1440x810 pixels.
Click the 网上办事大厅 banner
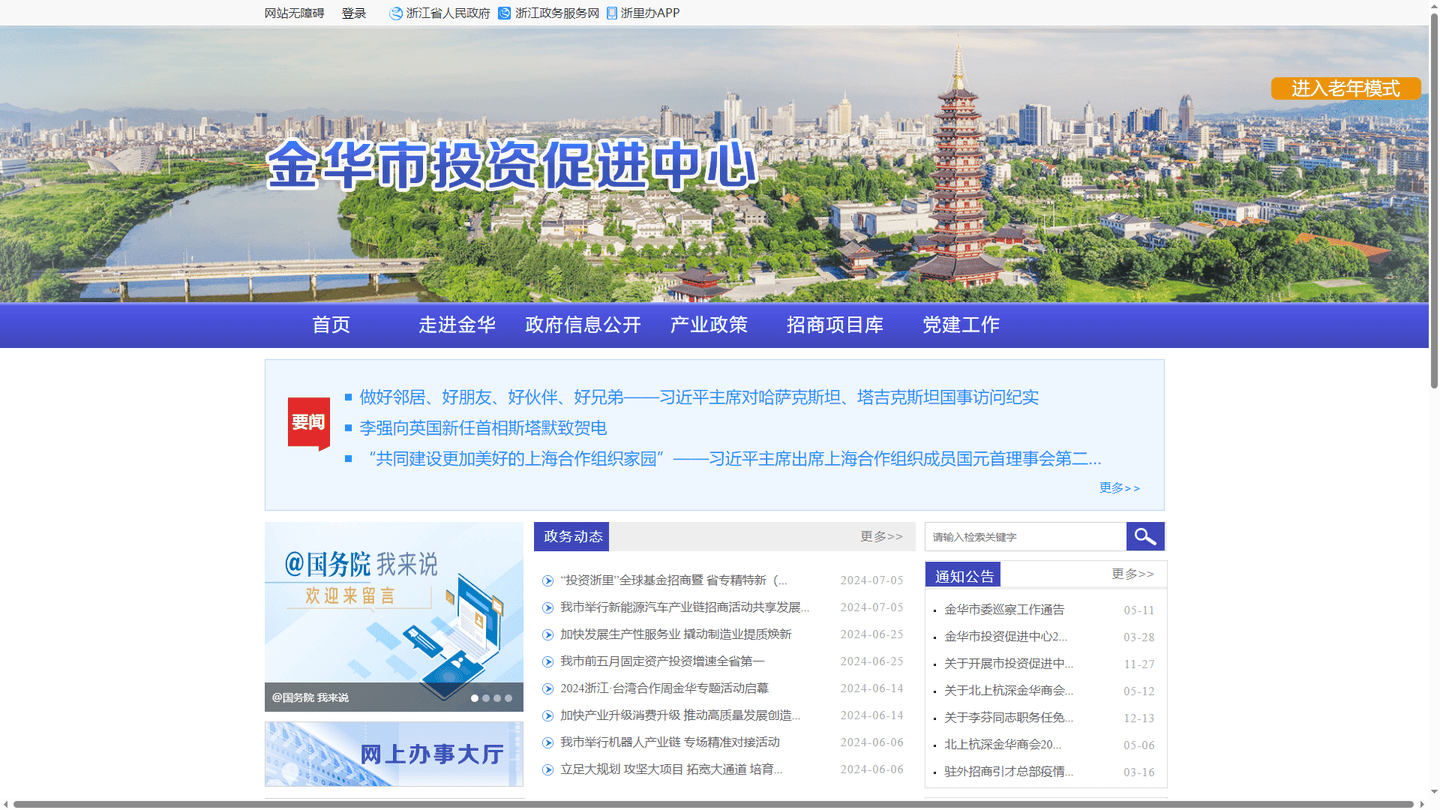tap(394, 754)
